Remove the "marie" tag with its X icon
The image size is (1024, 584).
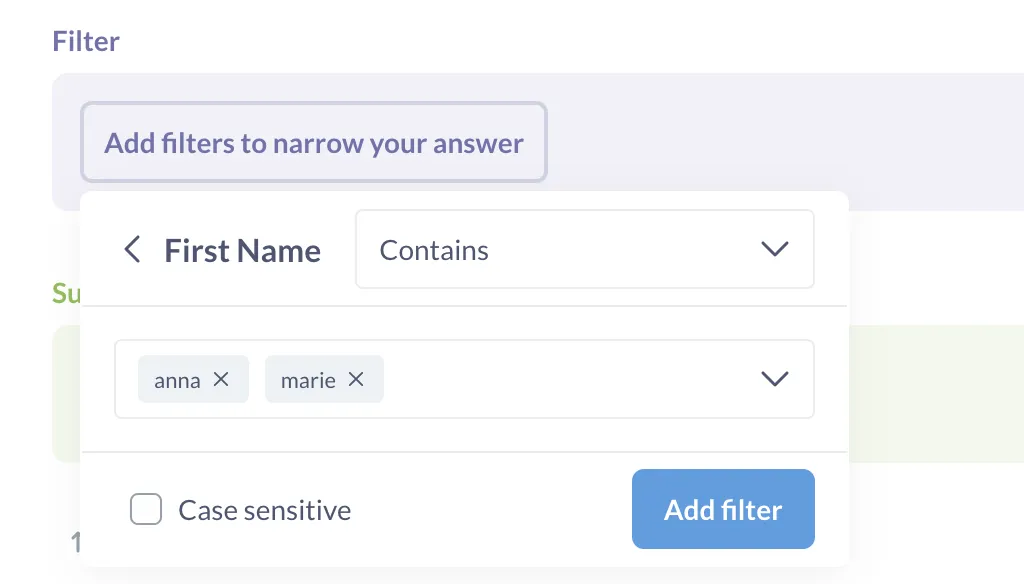356,379
